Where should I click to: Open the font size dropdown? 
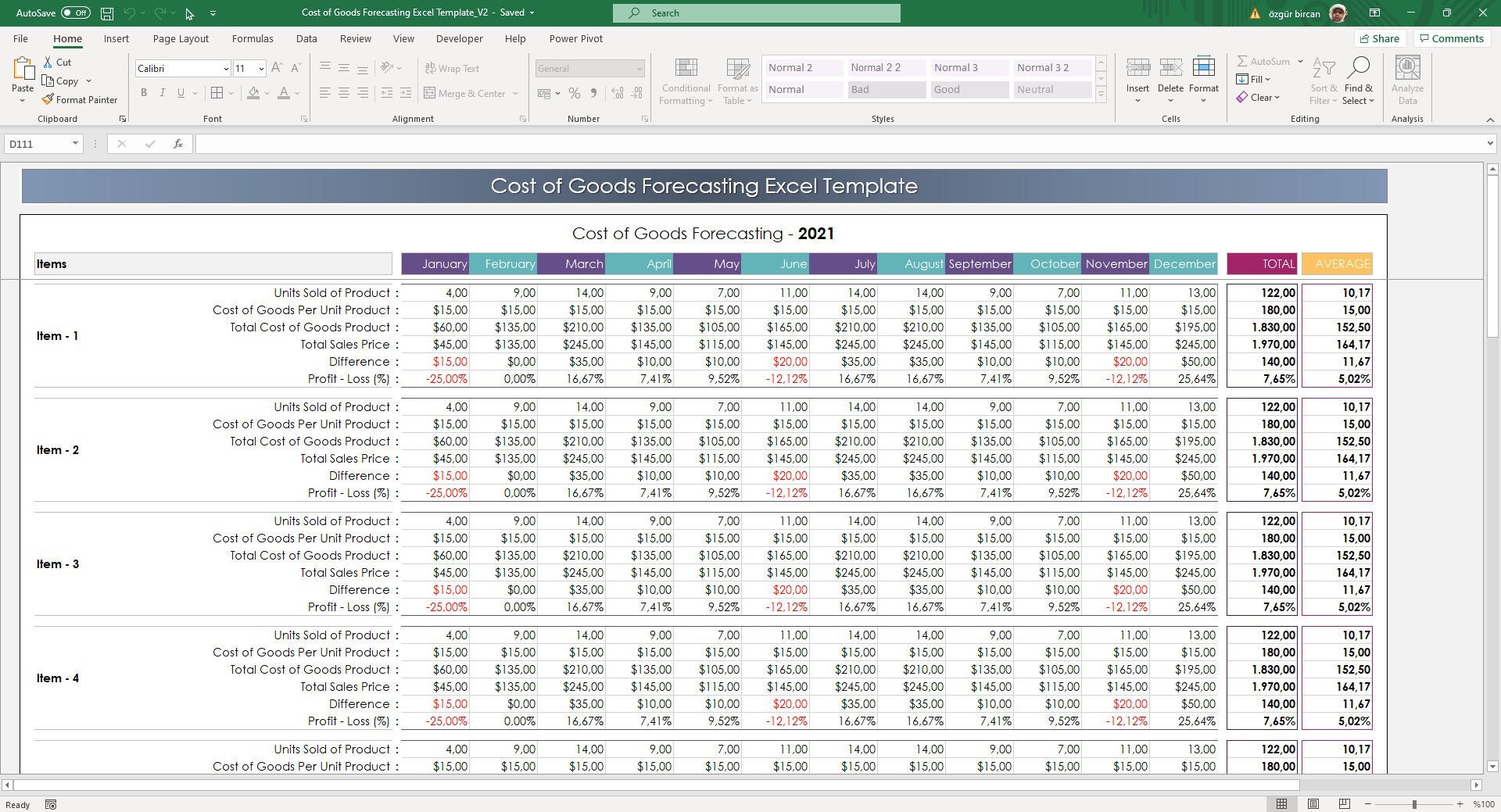(x=261, y=68)
